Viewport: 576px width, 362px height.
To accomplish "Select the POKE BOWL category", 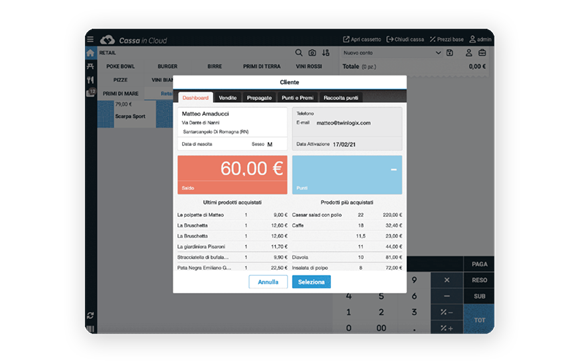I will pyautogui.click(x=120, y=67).
